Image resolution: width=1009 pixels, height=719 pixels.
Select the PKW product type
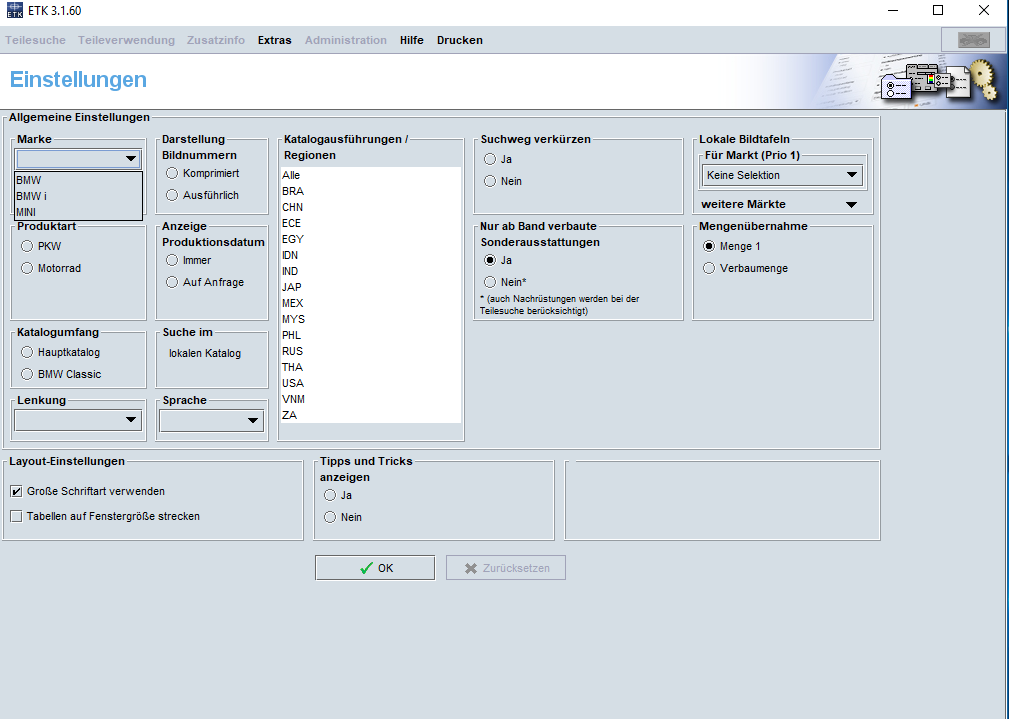click(x=28, y=246)
